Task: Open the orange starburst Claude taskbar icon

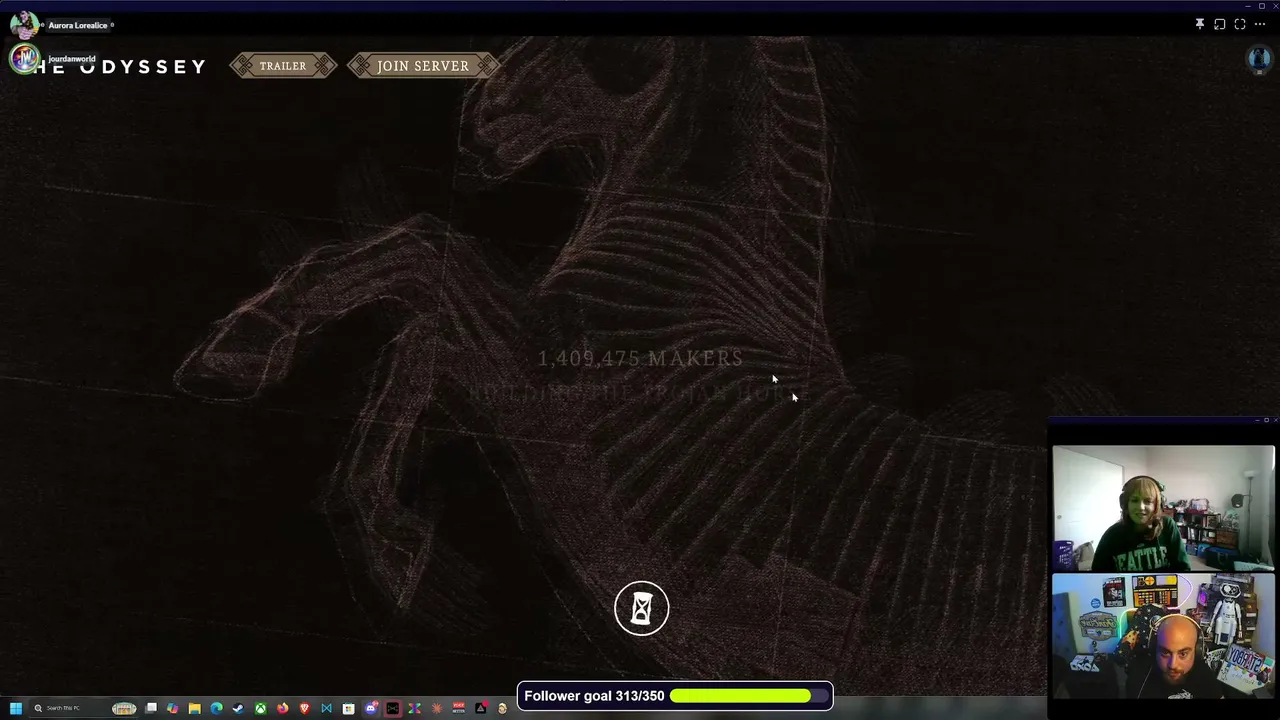Action: pos(437,708)
